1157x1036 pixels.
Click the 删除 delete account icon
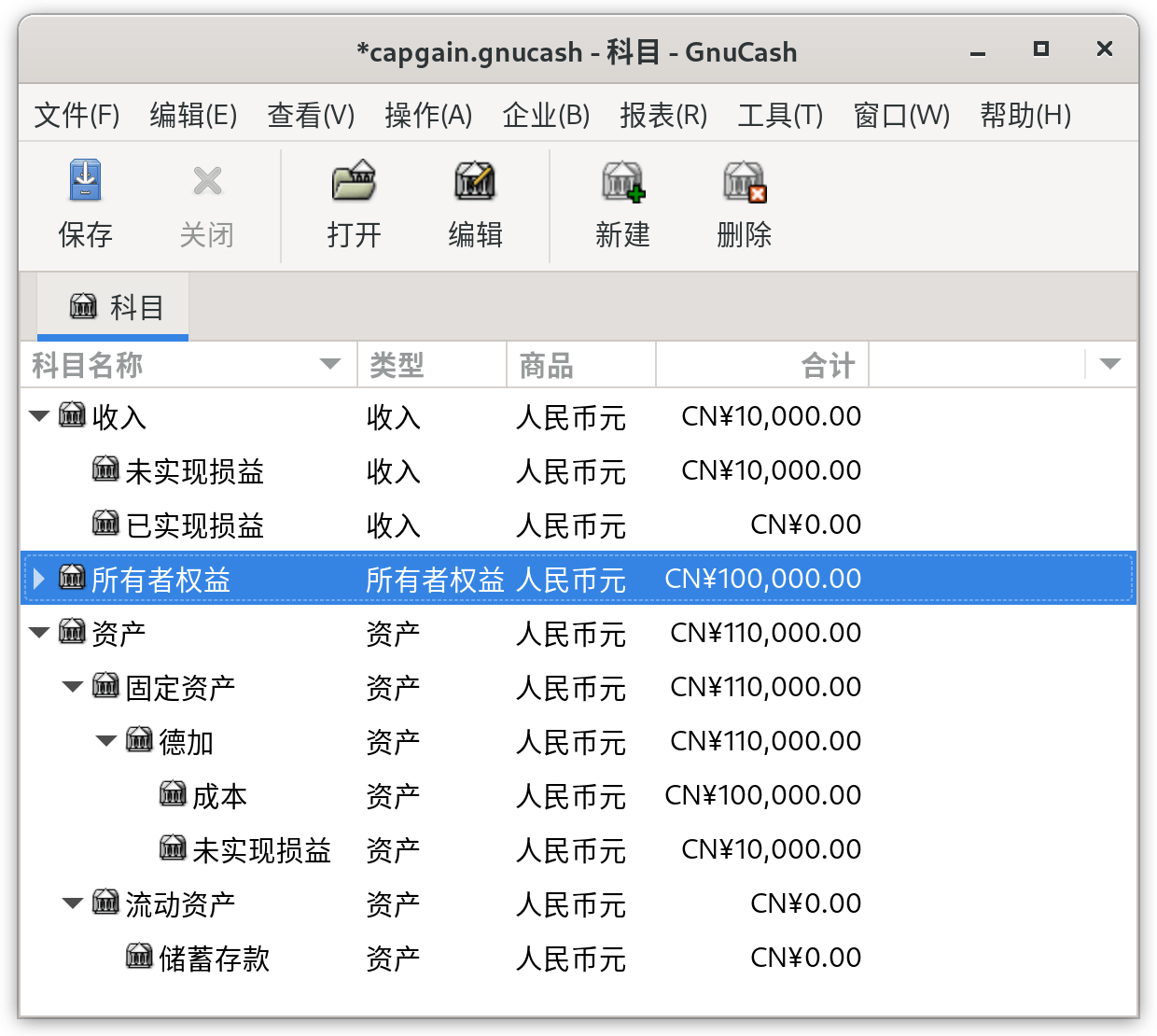[x=745, y=181]
